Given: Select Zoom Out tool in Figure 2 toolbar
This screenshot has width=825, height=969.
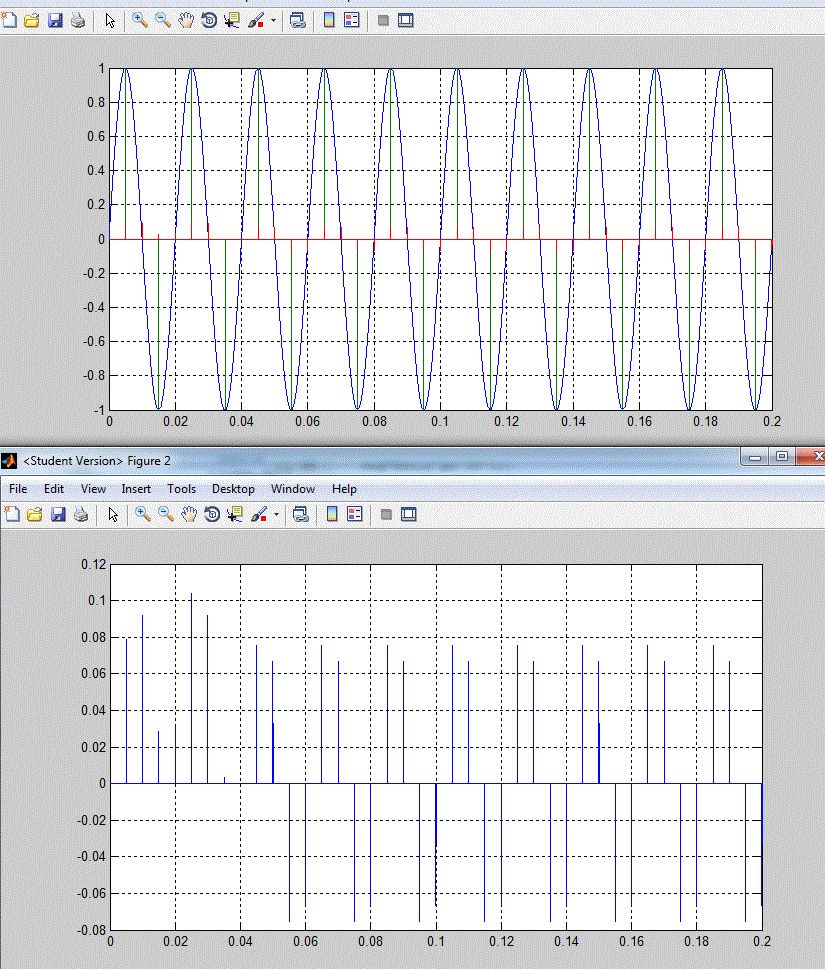Looking at the screenshot, I should (x=166, y=514).
